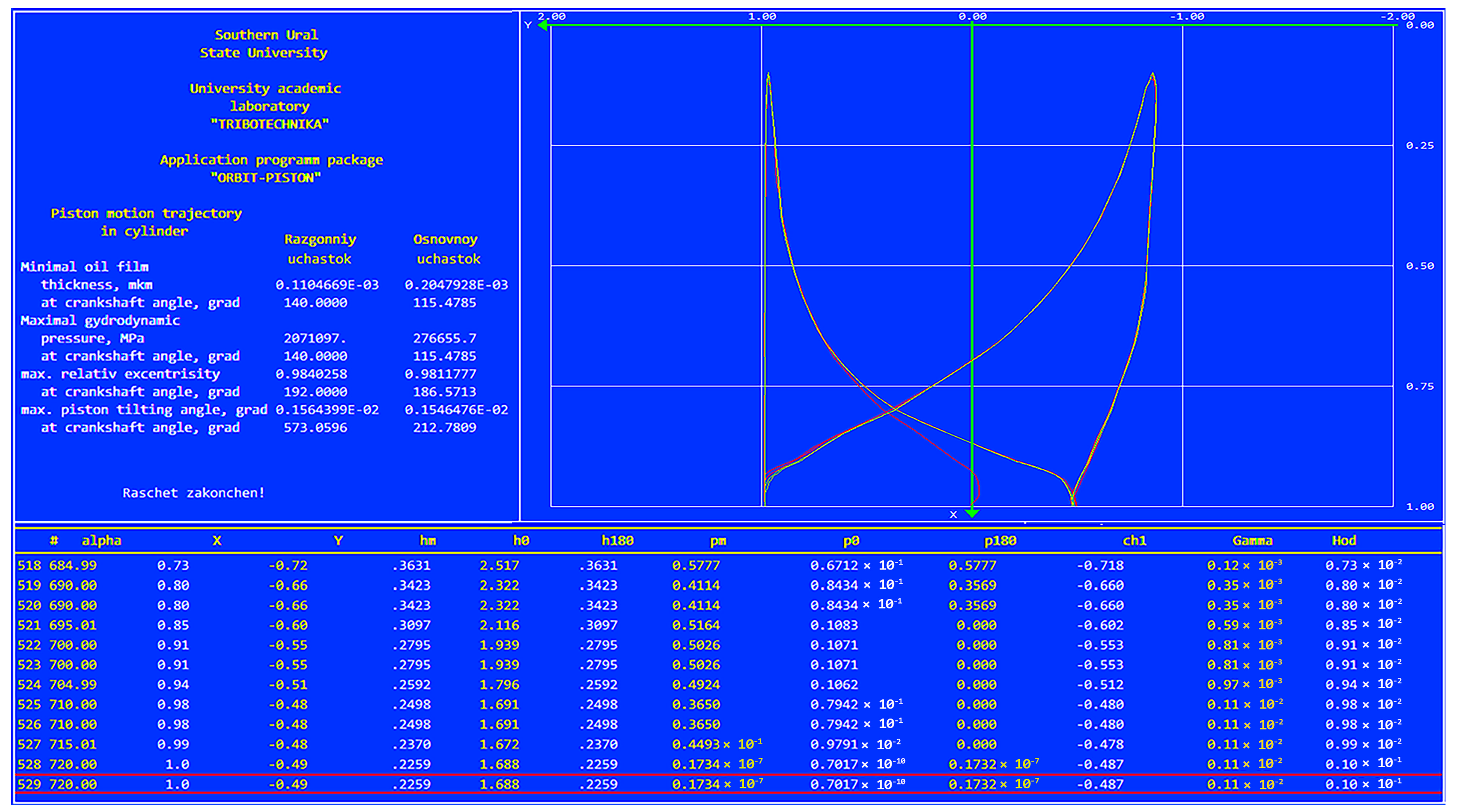Click maximal pressure value 276655.7
The height and width of the screenshot is (812, 1457).
point(445,338)
